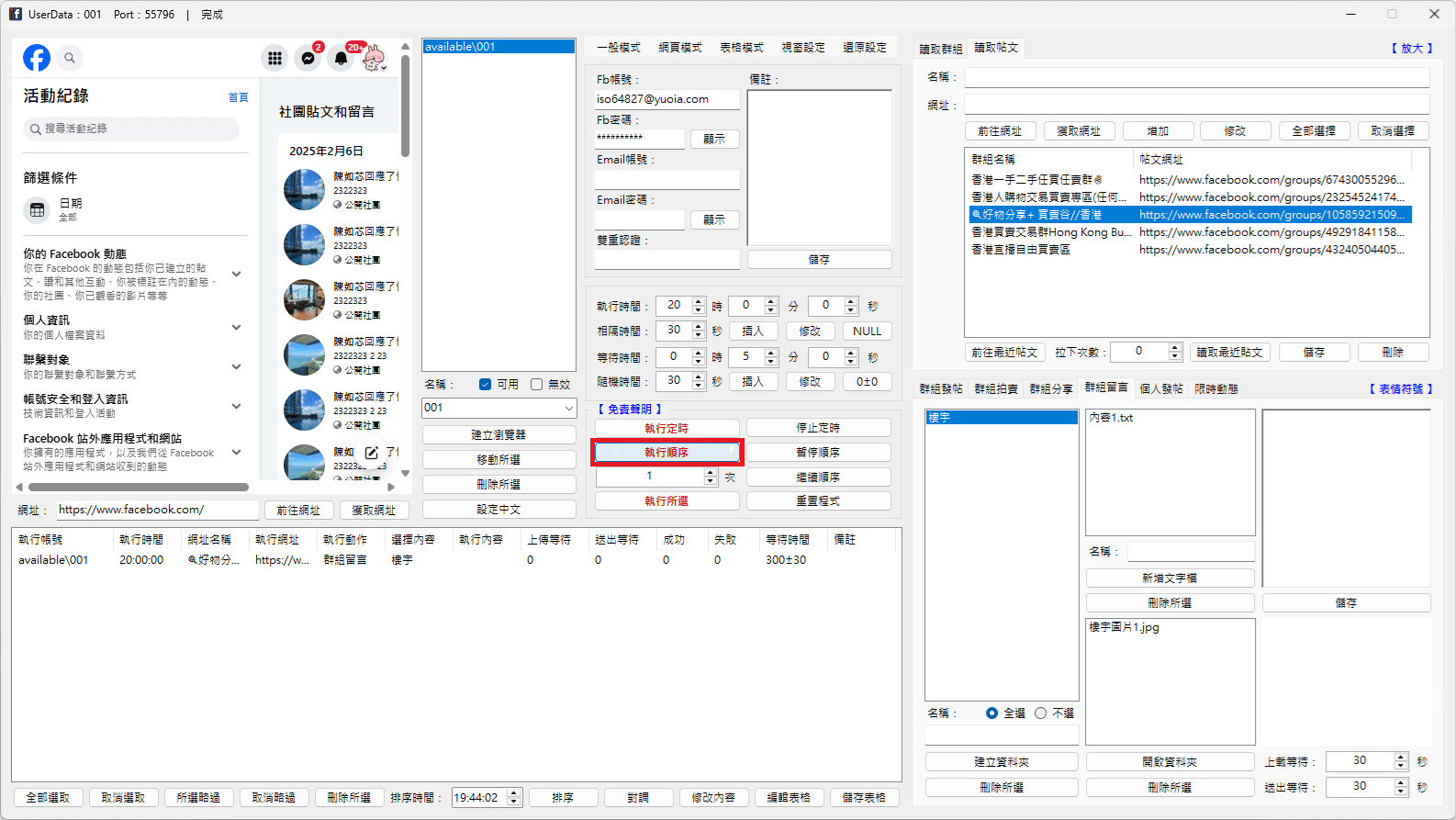Switch to 網頁模式 tab
Viewport: 1456px width, 820px height.
pos(680,48)
